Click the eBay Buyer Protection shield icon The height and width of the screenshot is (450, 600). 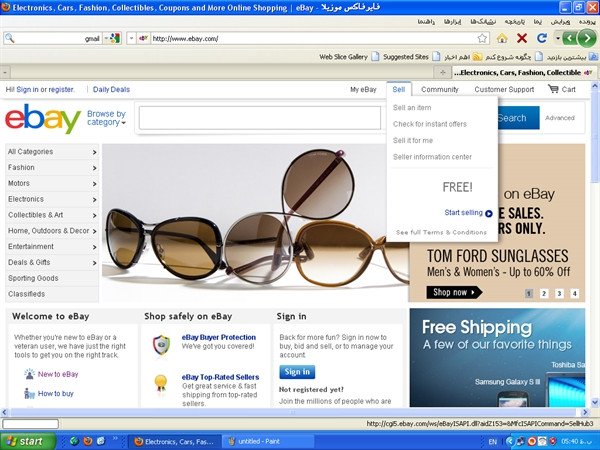(160, 345)
